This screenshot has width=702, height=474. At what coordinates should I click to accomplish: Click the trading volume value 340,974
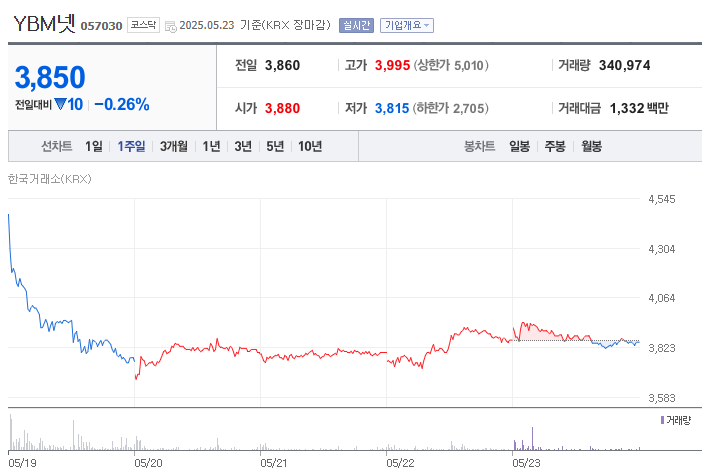coord(625,65)
